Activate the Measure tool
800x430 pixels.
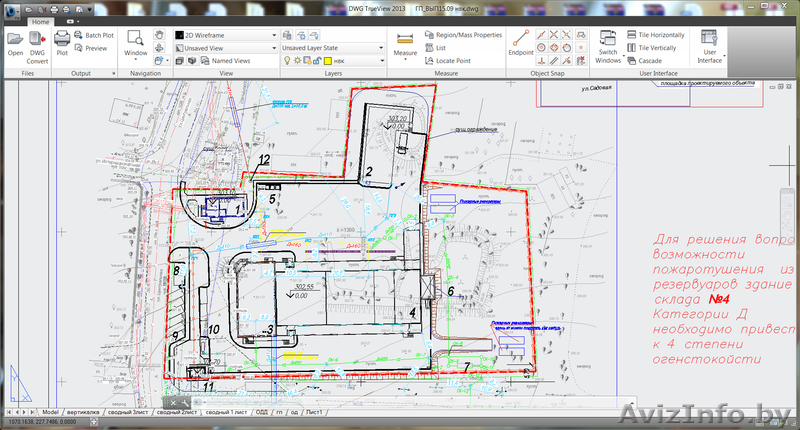(405, 42)
